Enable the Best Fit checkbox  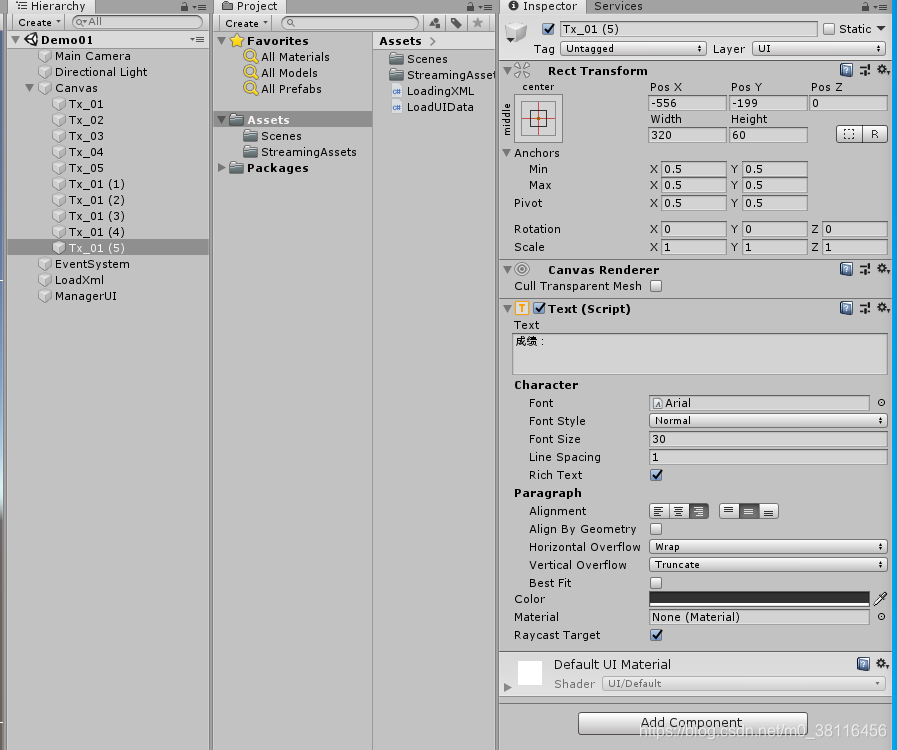click(x=656, y=582)
